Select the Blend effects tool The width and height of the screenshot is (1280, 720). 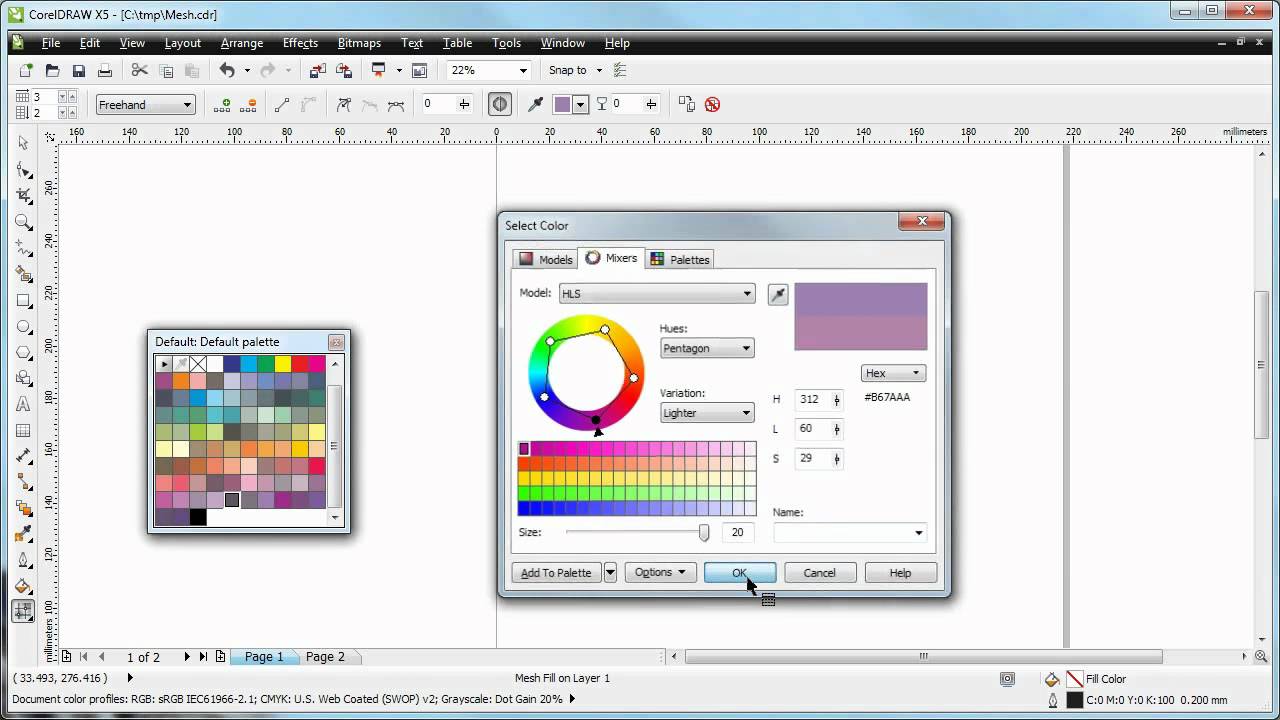click(x=23, y=508)
